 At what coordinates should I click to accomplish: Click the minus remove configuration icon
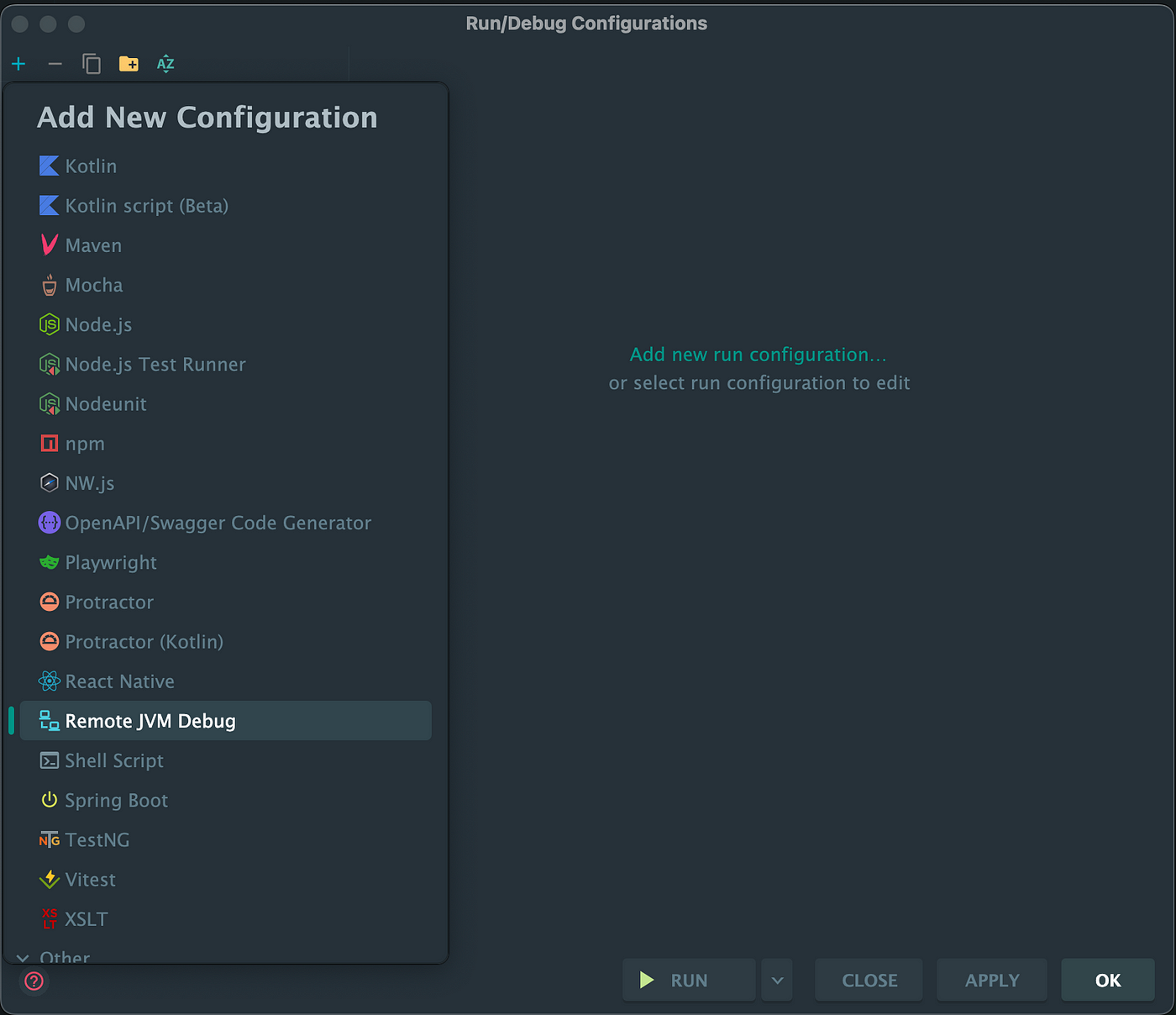55,64
